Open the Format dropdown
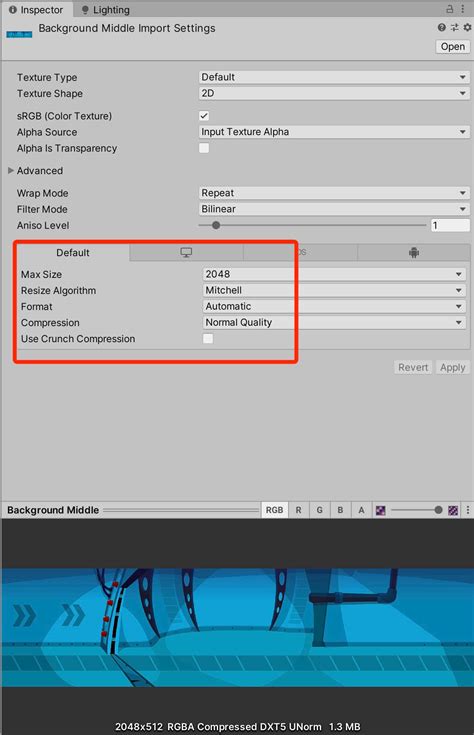 (x=334, y=307)
